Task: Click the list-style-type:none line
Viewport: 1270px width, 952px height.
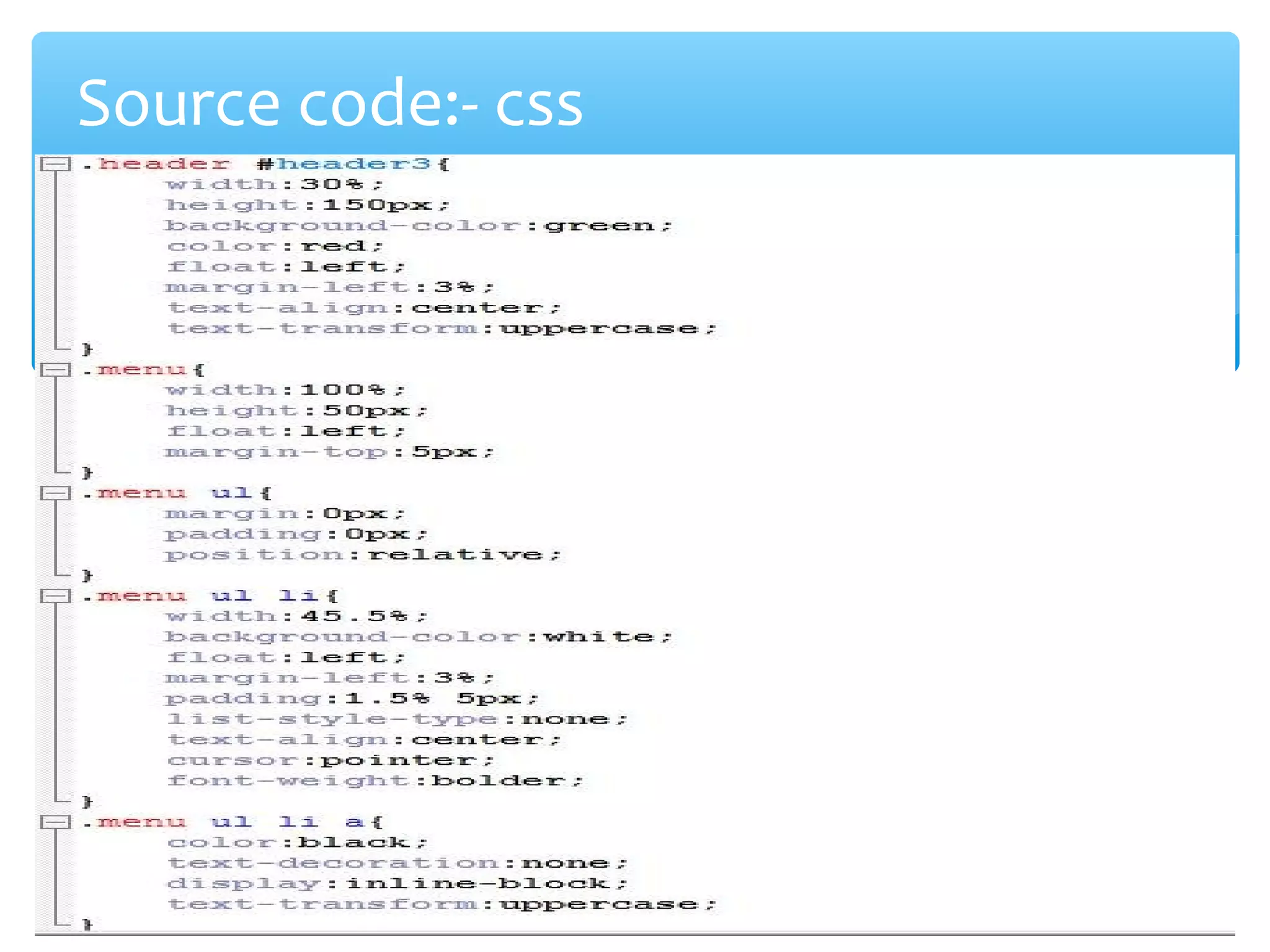Action: (397, 719)
